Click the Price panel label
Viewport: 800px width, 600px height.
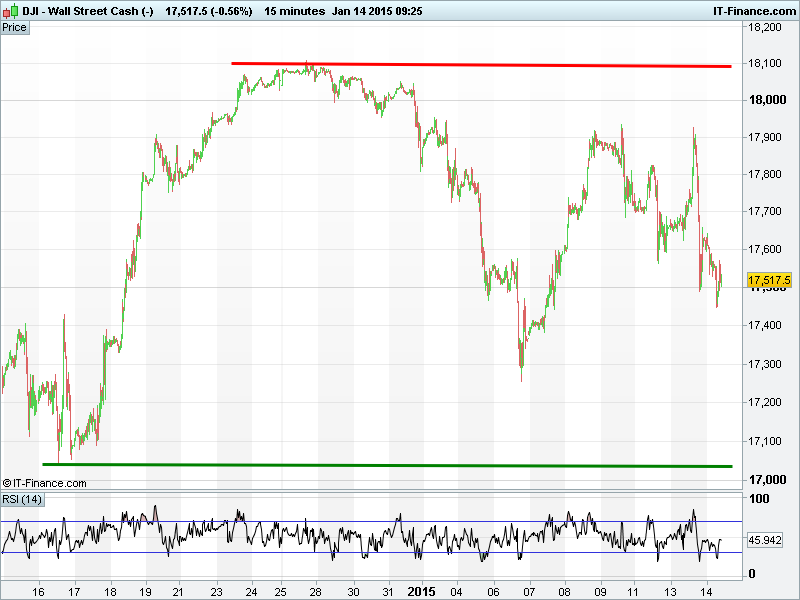click(x=15, y=27)
